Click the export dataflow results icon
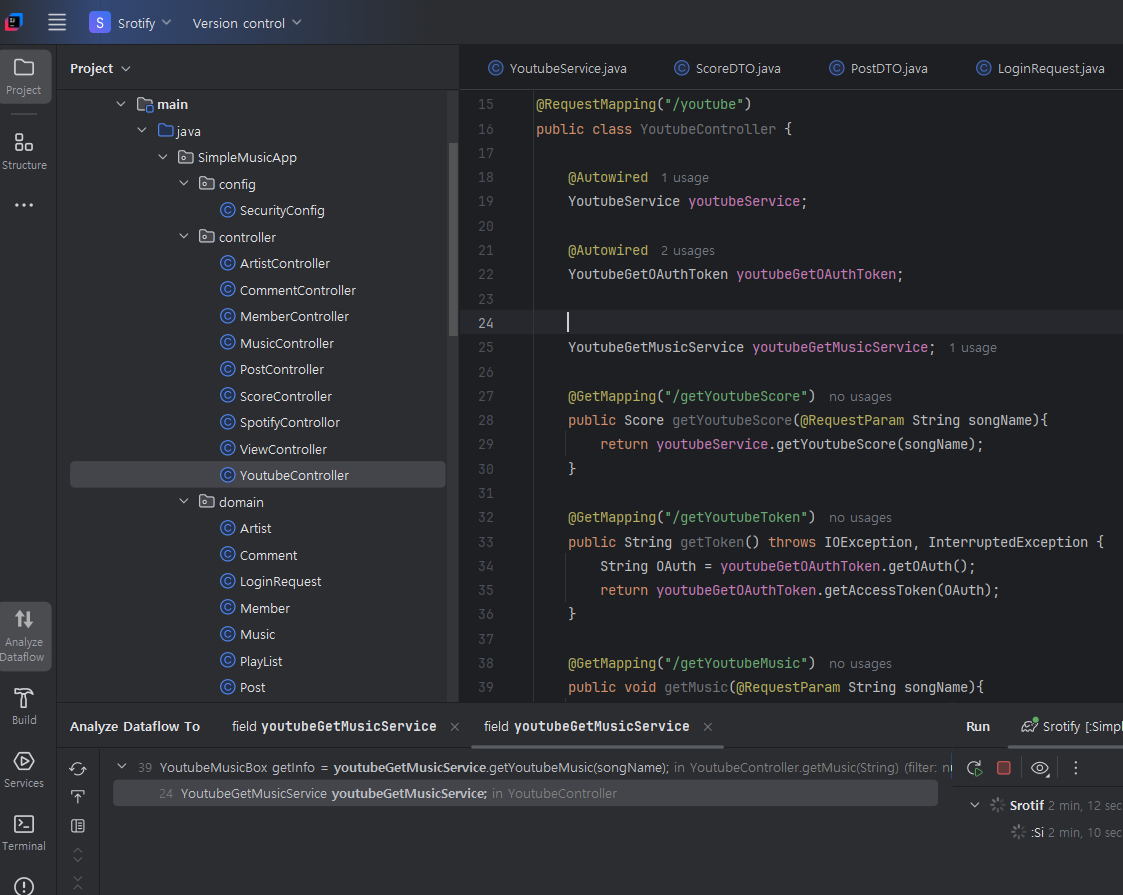This screenshot has height=895, width=1123. tap(78, 797)
